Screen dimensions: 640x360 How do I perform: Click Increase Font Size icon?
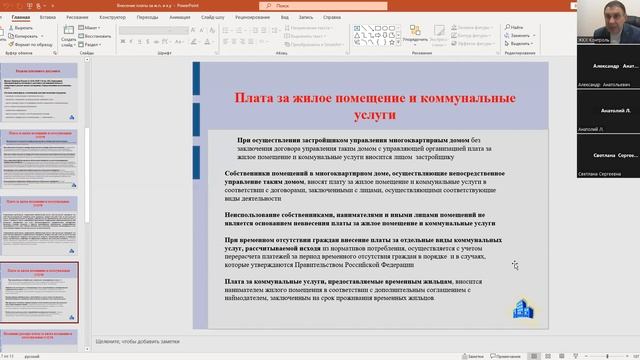pos(193,30)
